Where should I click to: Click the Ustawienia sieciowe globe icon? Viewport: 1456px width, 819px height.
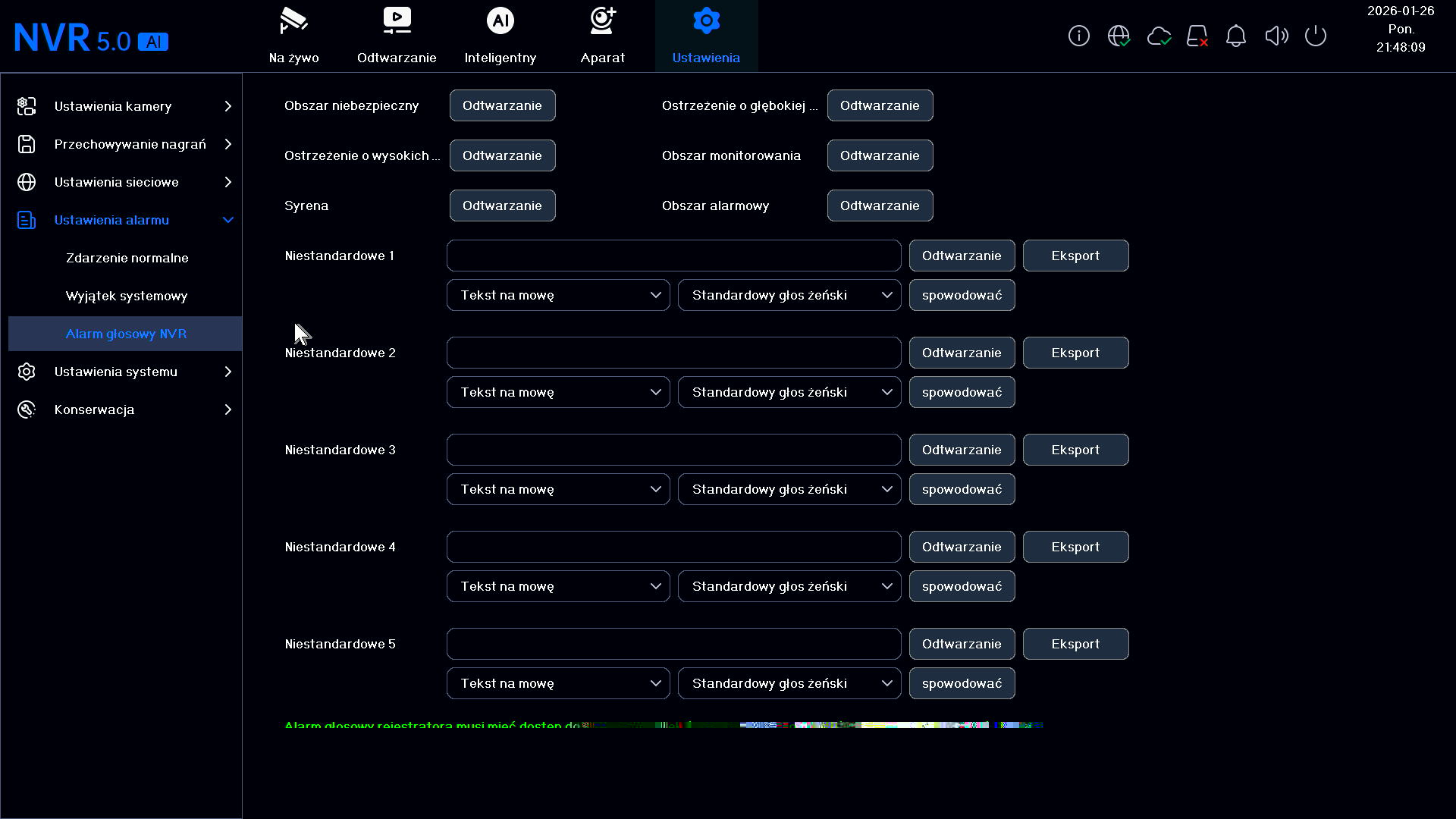pyautogui.click(x=27, y=182)
